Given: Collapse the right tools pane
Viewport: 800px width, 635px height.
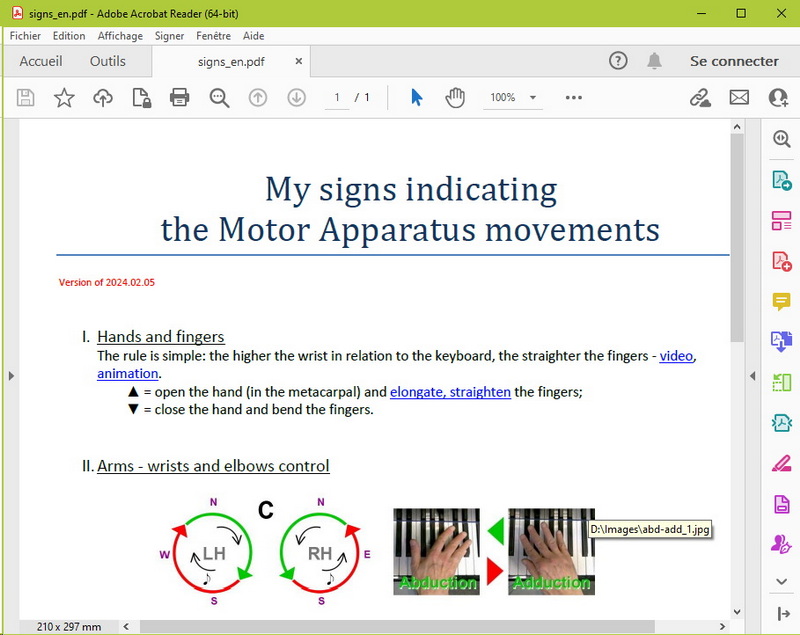Looking at the screenshot, I should coord(752,375).
